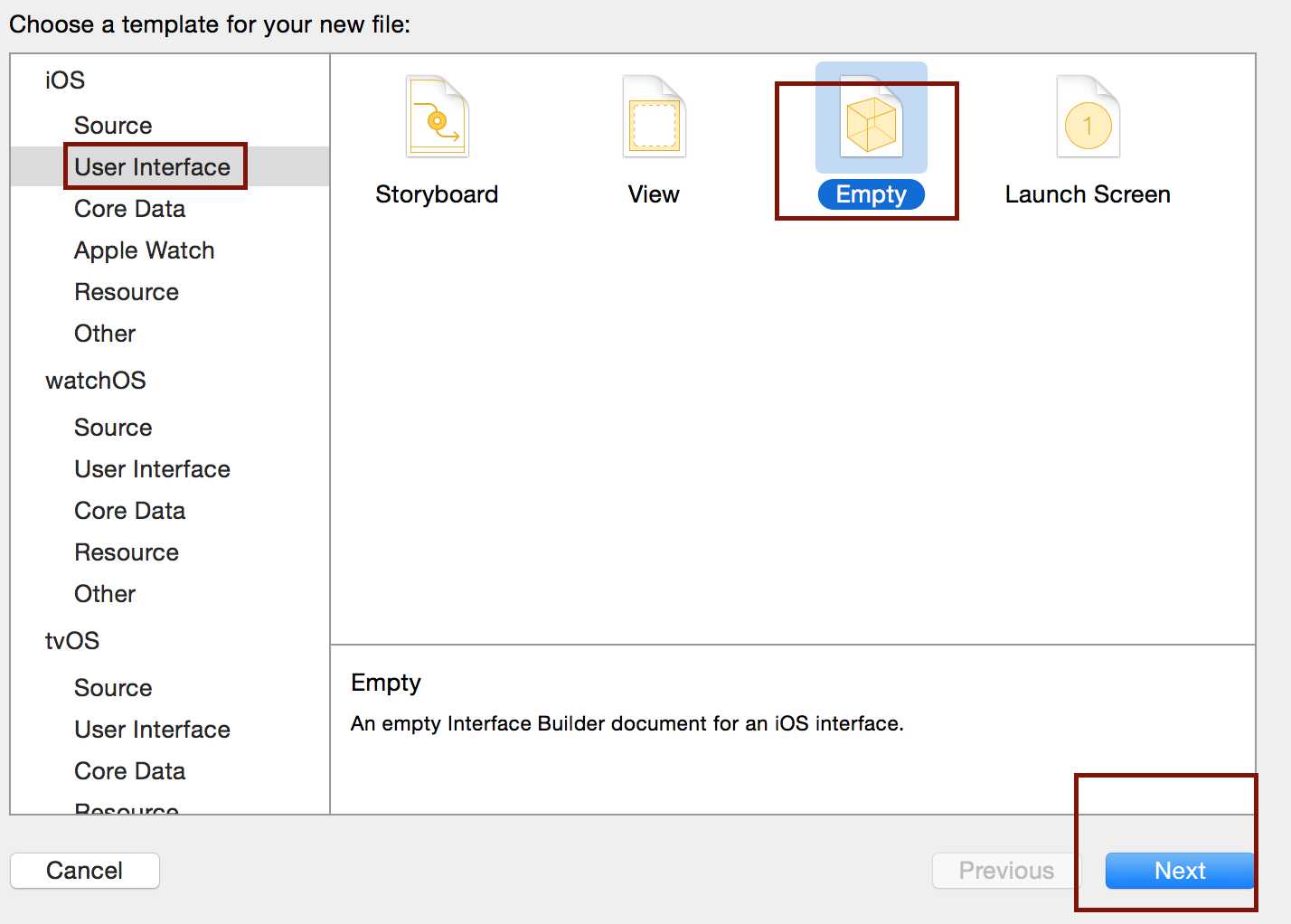Viewport: 1291px width, 924px height.
Task: Select the Launch Screen template icon
Action: [1088, 117]
